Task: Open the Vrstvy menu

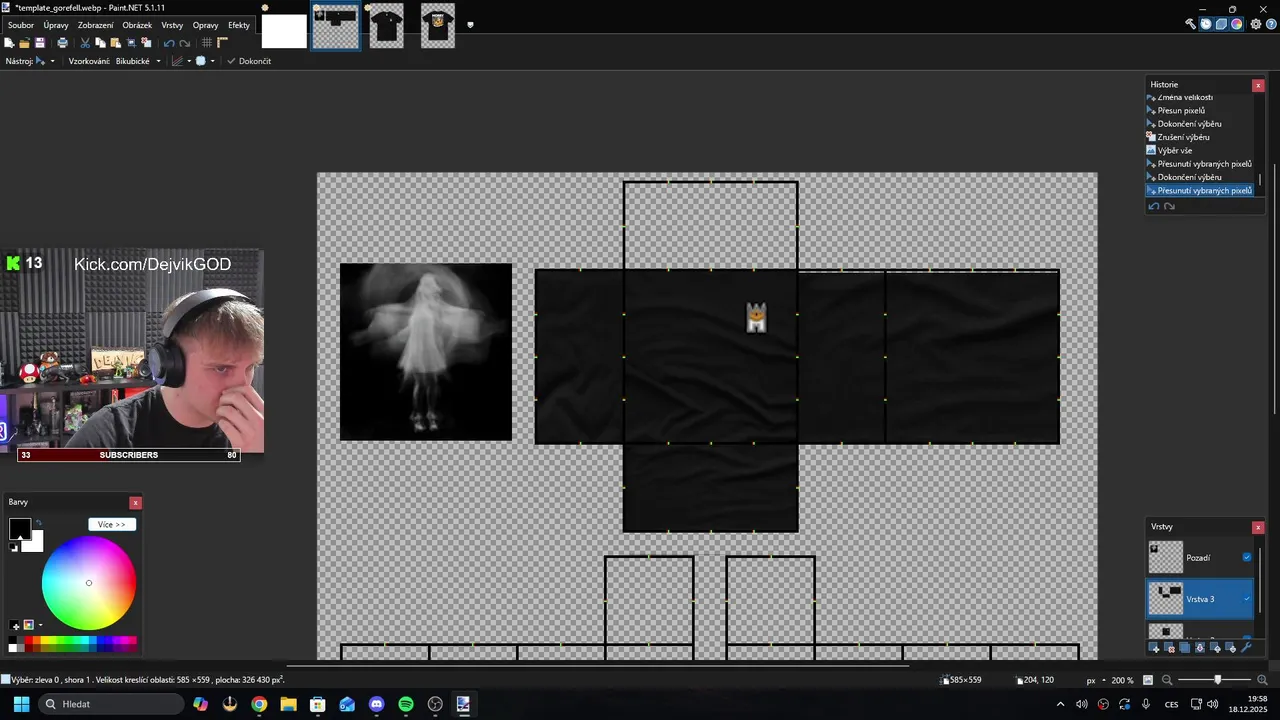Action: pyautogui.click(x=172, y=25)
